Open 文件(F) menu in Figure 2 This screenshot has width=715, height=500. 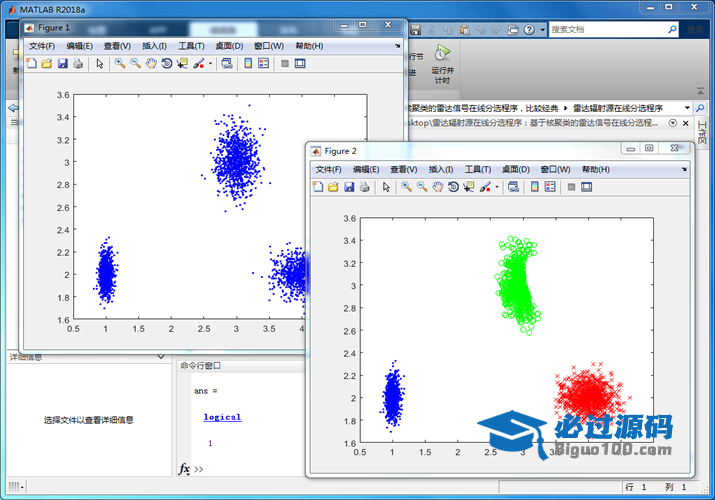[329, 170]
